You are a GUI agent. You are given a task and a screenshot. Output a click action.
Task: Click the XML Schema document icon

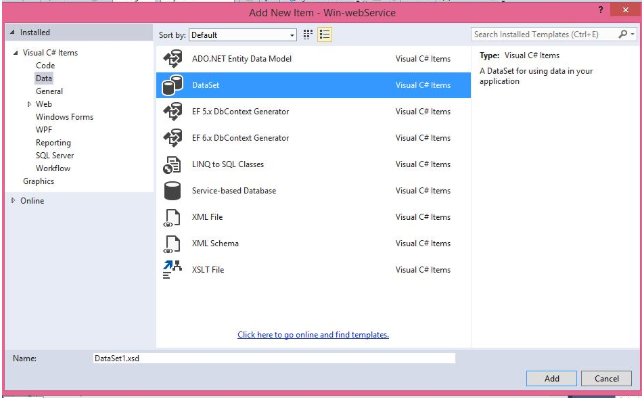172,244
